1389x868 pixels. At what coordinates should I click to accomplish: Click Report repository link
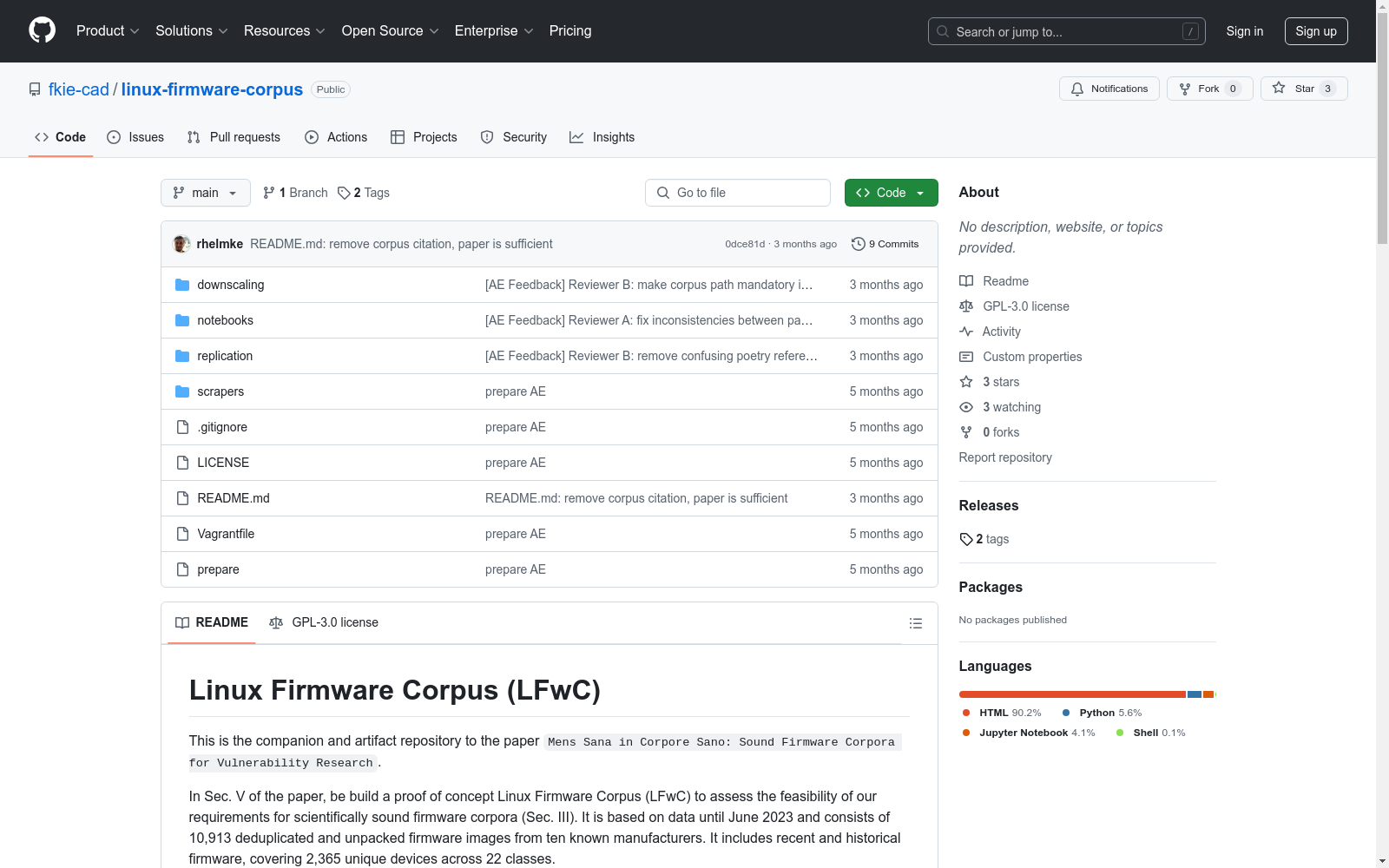[x=1005, y=457]
